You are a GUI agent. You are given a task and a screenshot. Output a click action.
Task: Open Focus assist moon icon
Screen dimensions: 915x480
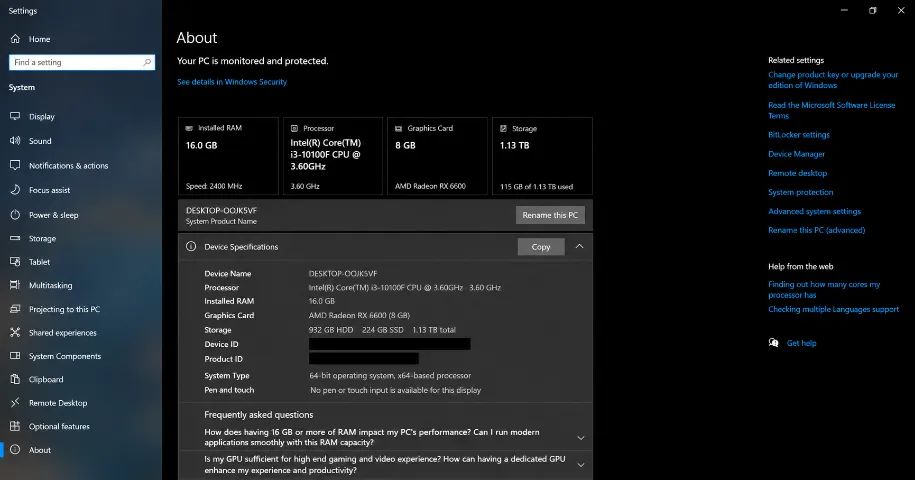(x=15, y=190)
